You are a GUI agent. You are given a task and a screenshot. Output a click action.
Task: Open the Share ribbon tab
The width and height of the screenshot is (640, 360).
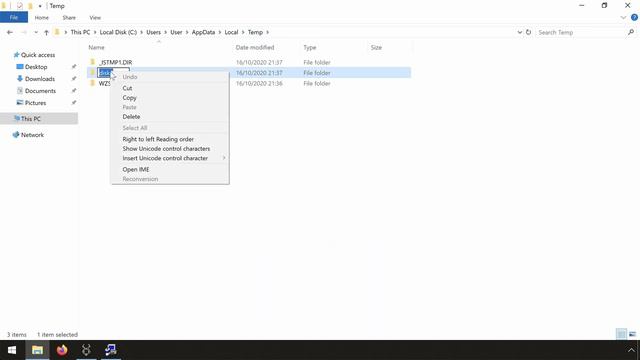click(x=69, y=18)
